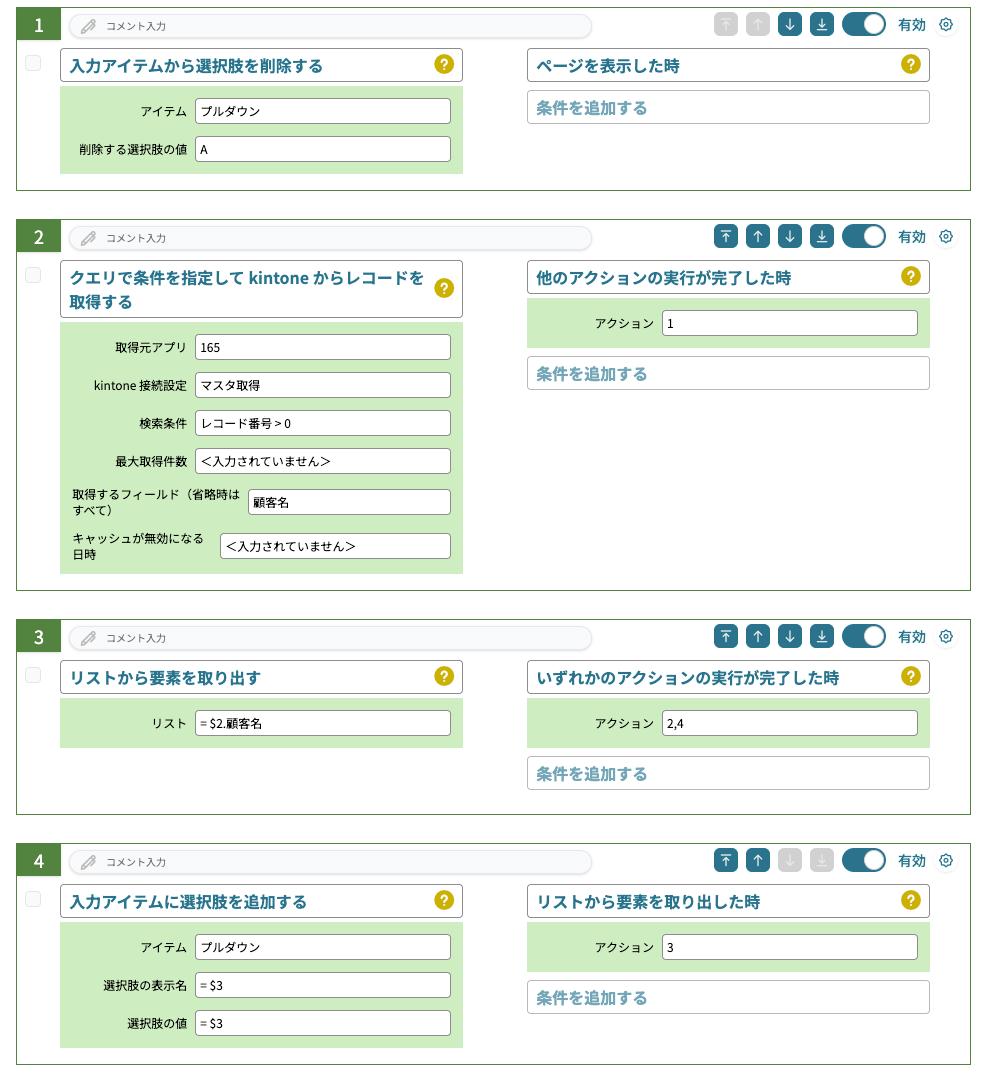Image resolution: width=987 pixels, height=1072 pixels.
Task: Select the action 入力アイテムから選択肢を削除する
Action: pos(261,65)
